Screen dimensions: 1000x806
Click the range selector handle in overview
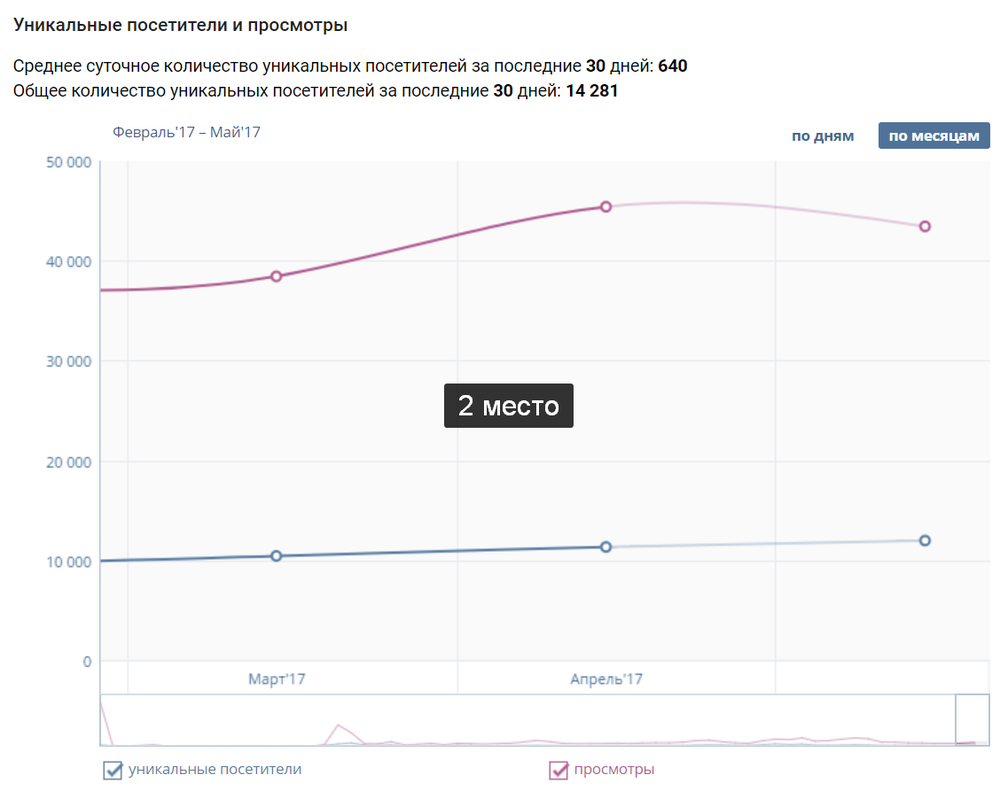pyautogui.click(x=972, y=720)
